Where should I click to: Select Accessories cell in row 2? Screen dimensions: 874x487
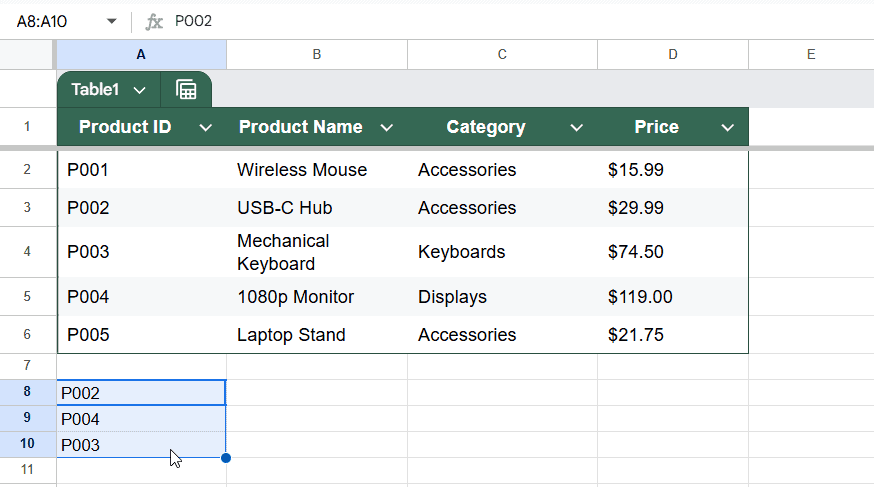(x=502, y=169)
